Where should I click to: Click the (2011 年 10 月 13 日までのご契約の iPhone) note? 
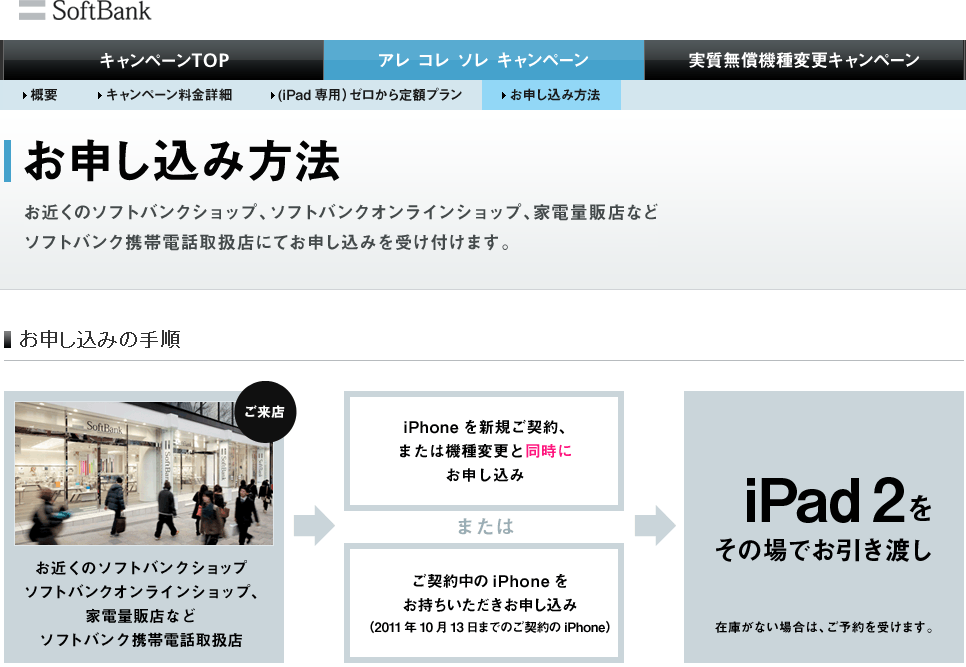(490, 628)
